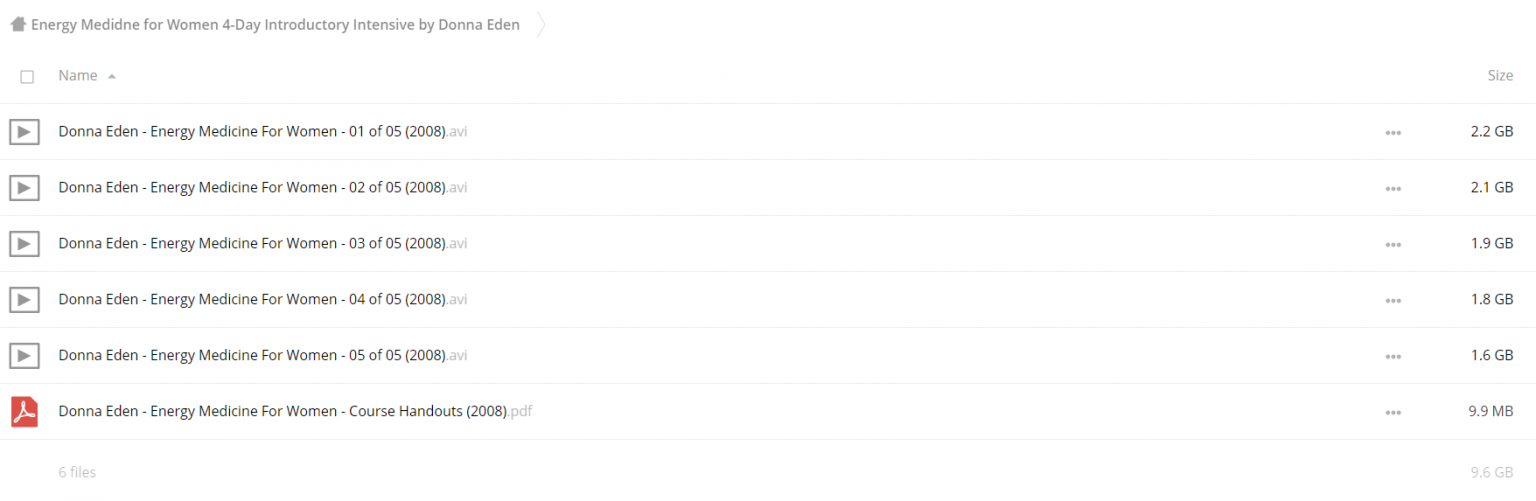Open the Course Handouts (2008) pdf file name
The width and height of the screenshot is (1536, 501).
click(x=295, y=411)
